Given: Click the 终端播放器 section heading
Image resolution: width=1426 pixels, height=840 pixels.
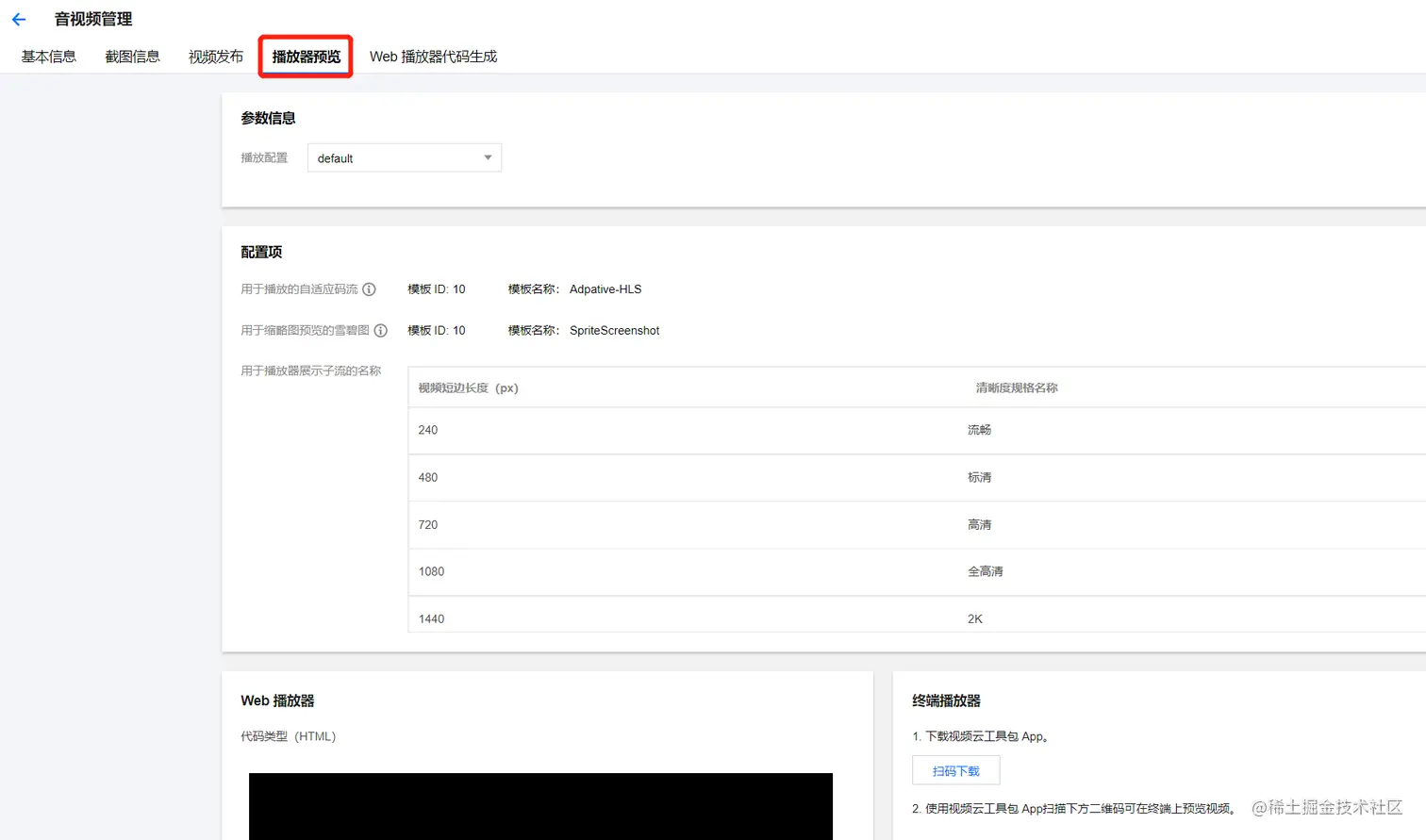Looking at the screenshot, I should (x=946, y=700).
